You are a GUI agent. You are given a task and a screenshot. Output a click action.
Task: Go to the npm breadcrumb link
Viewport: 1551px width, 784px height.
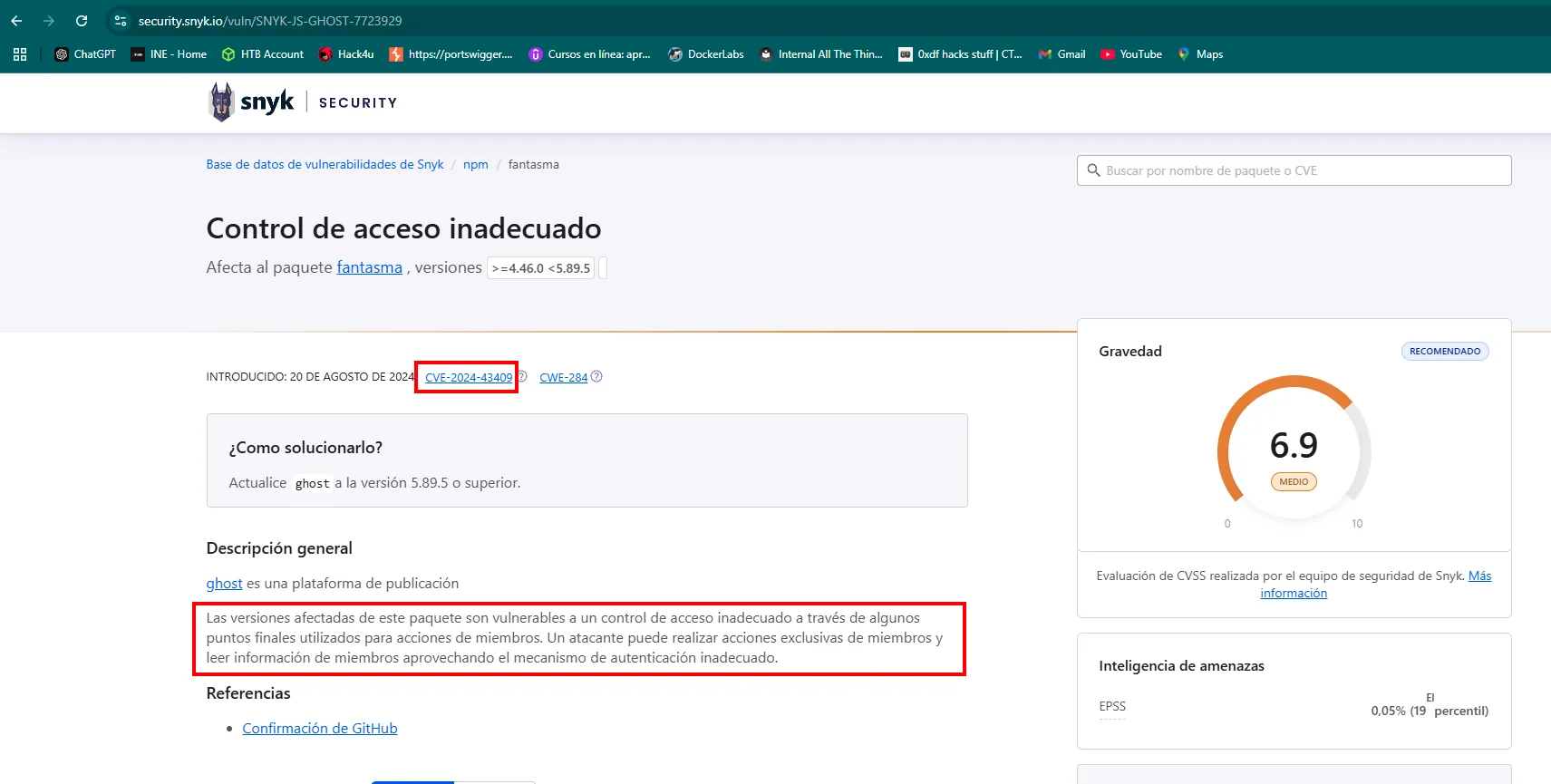476,164
